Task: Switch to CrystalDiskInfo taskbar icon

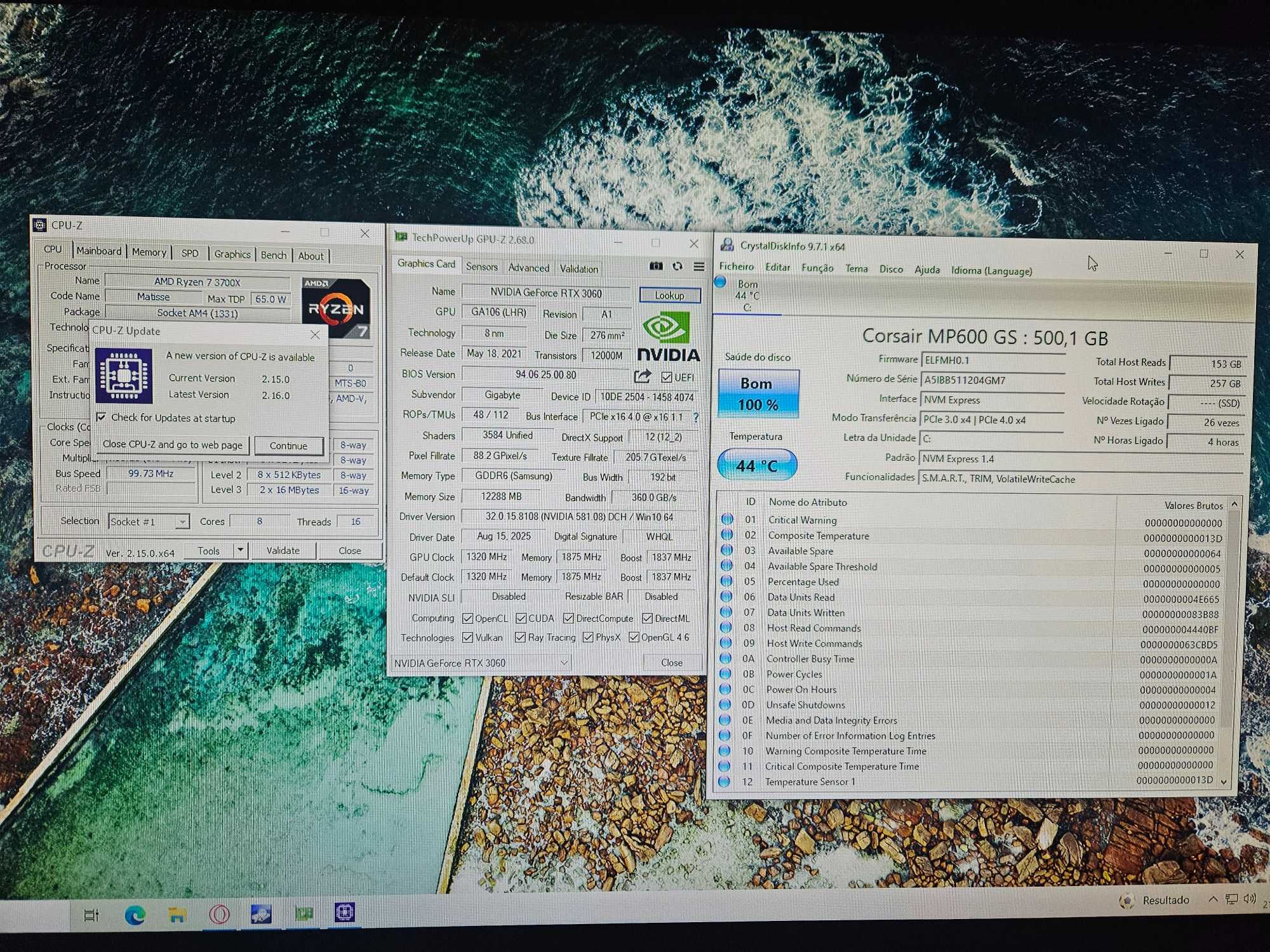Action: click(261, 914)
